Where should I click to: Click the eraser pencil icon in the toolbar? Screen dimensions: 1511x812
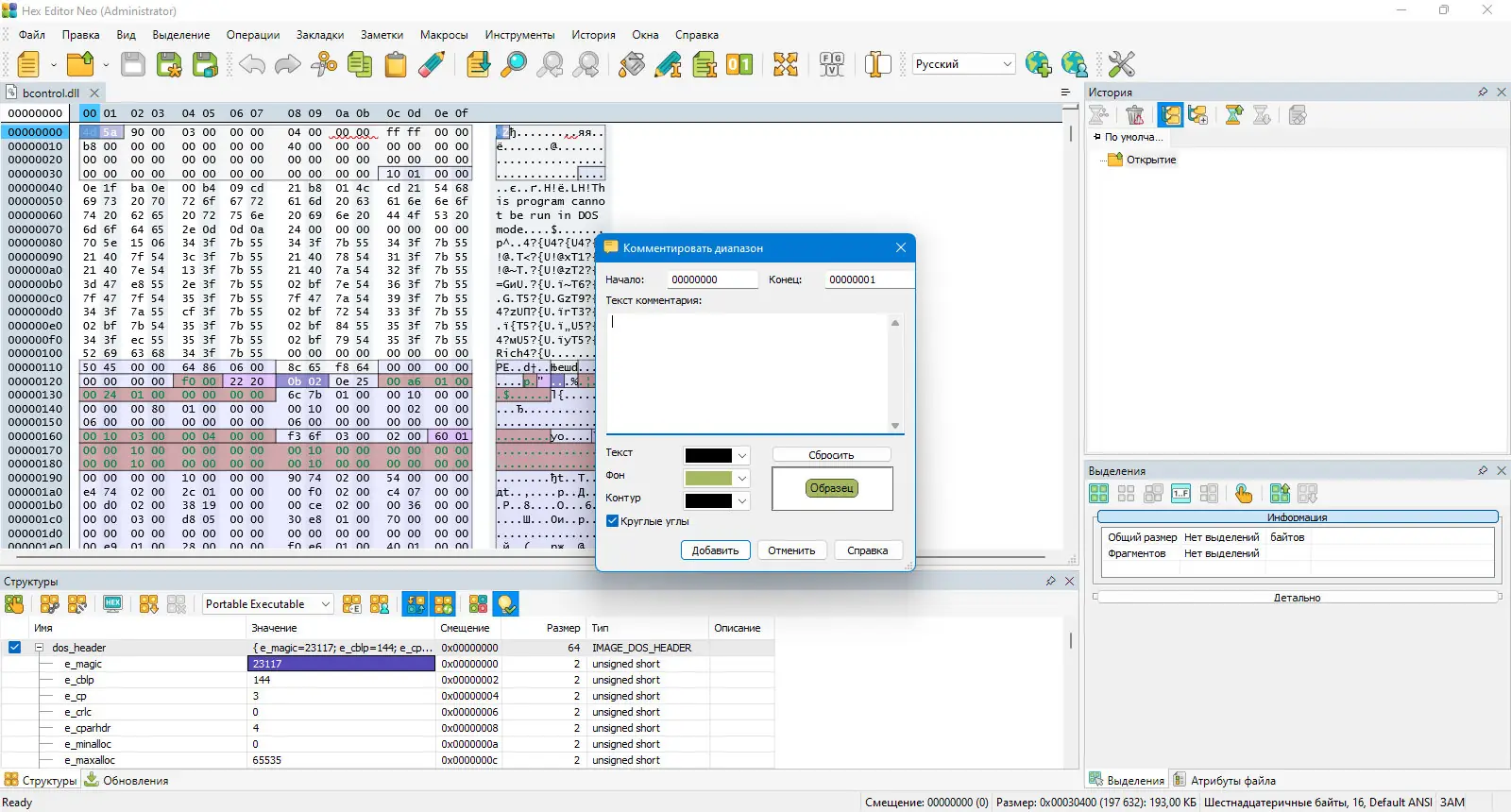pyautogui.click(x=432, y=64)
